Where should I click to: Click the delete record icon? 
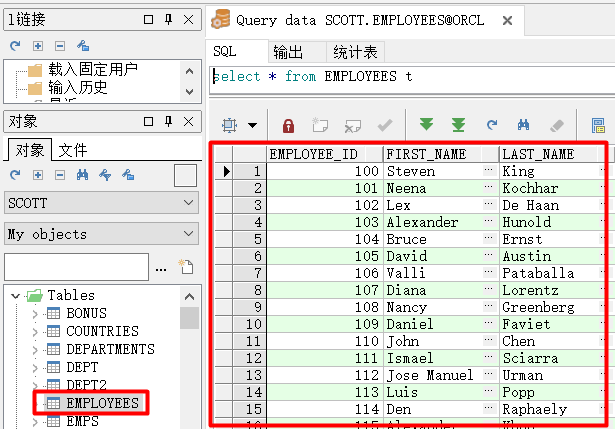click(352, 126)
